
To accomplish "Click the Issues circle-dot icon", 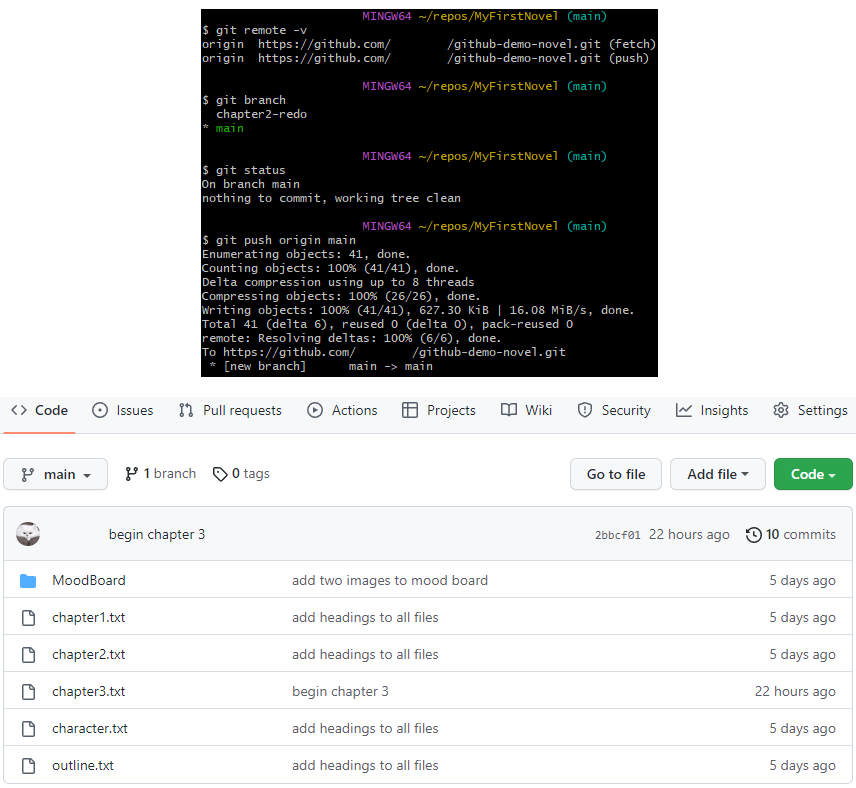I will [x=100, y=410].
